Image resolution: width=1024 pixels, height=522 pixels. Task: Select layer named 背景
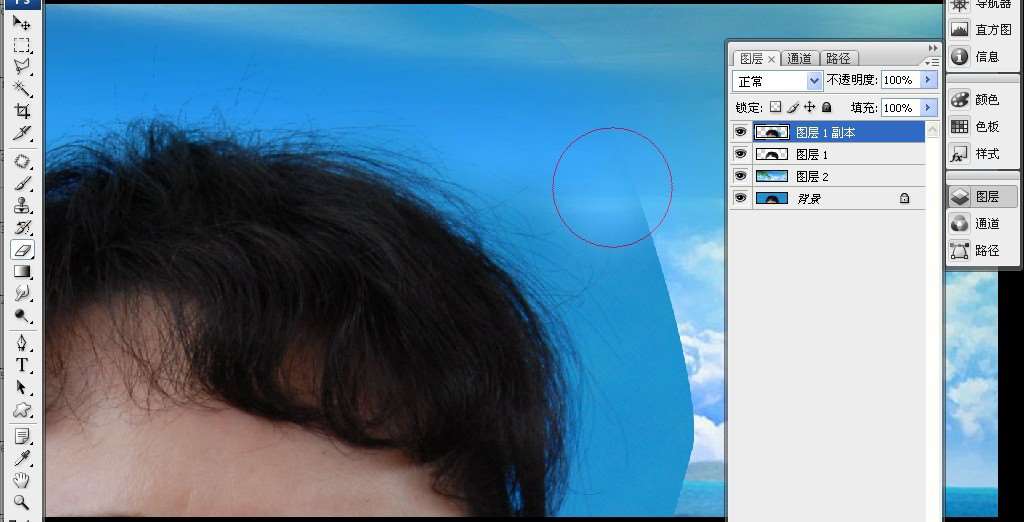[x=809, y=199]
